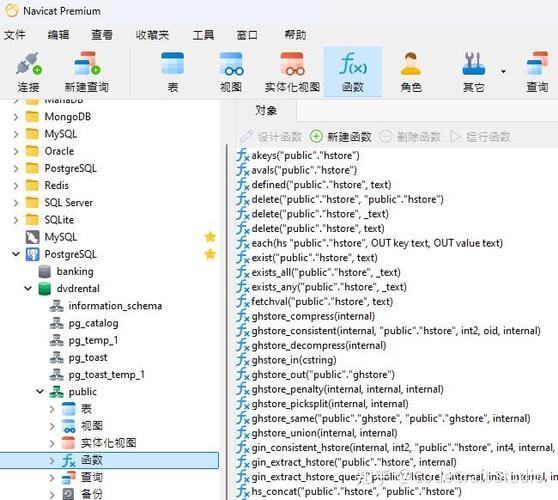
Task: Select function ghstore_compress(internal)
Action: point(313,316)
